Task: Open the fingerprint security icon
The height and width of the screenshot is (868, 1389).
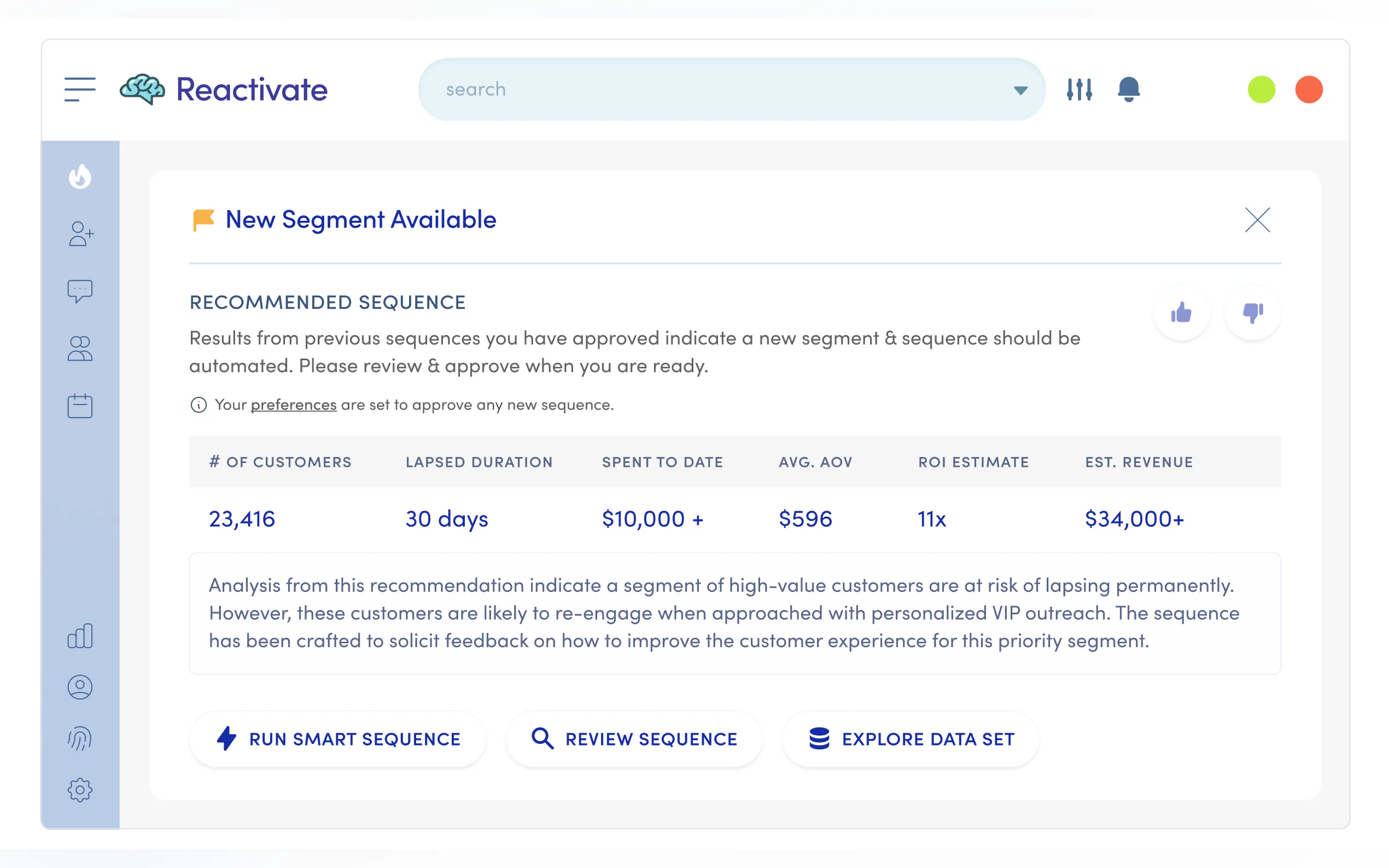Action: pyautogui.click(x=80, y=739)
